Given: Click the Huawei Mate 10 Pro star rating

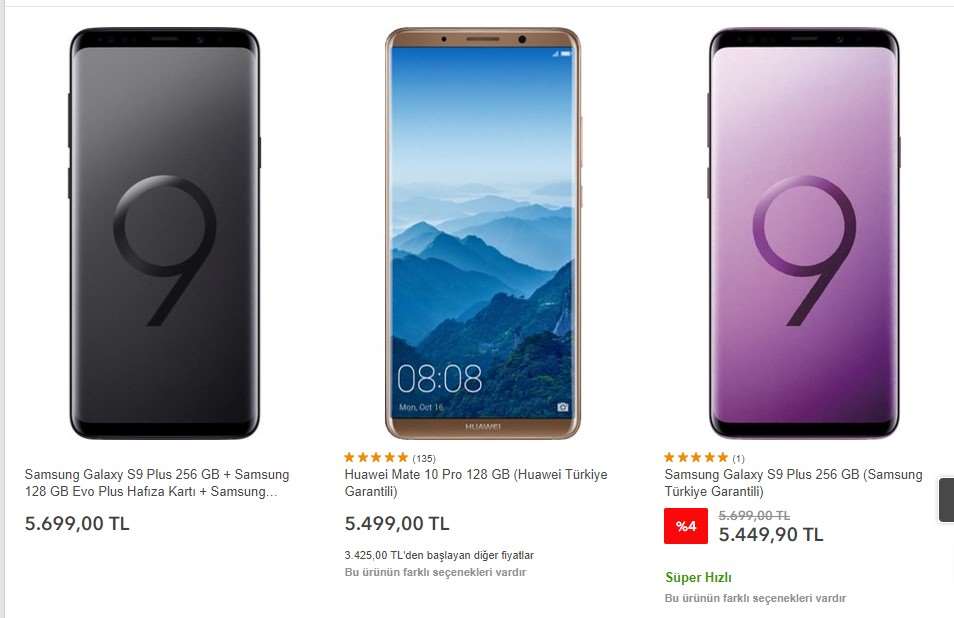Looking at the screenshot, I should (x=376, y=457).
